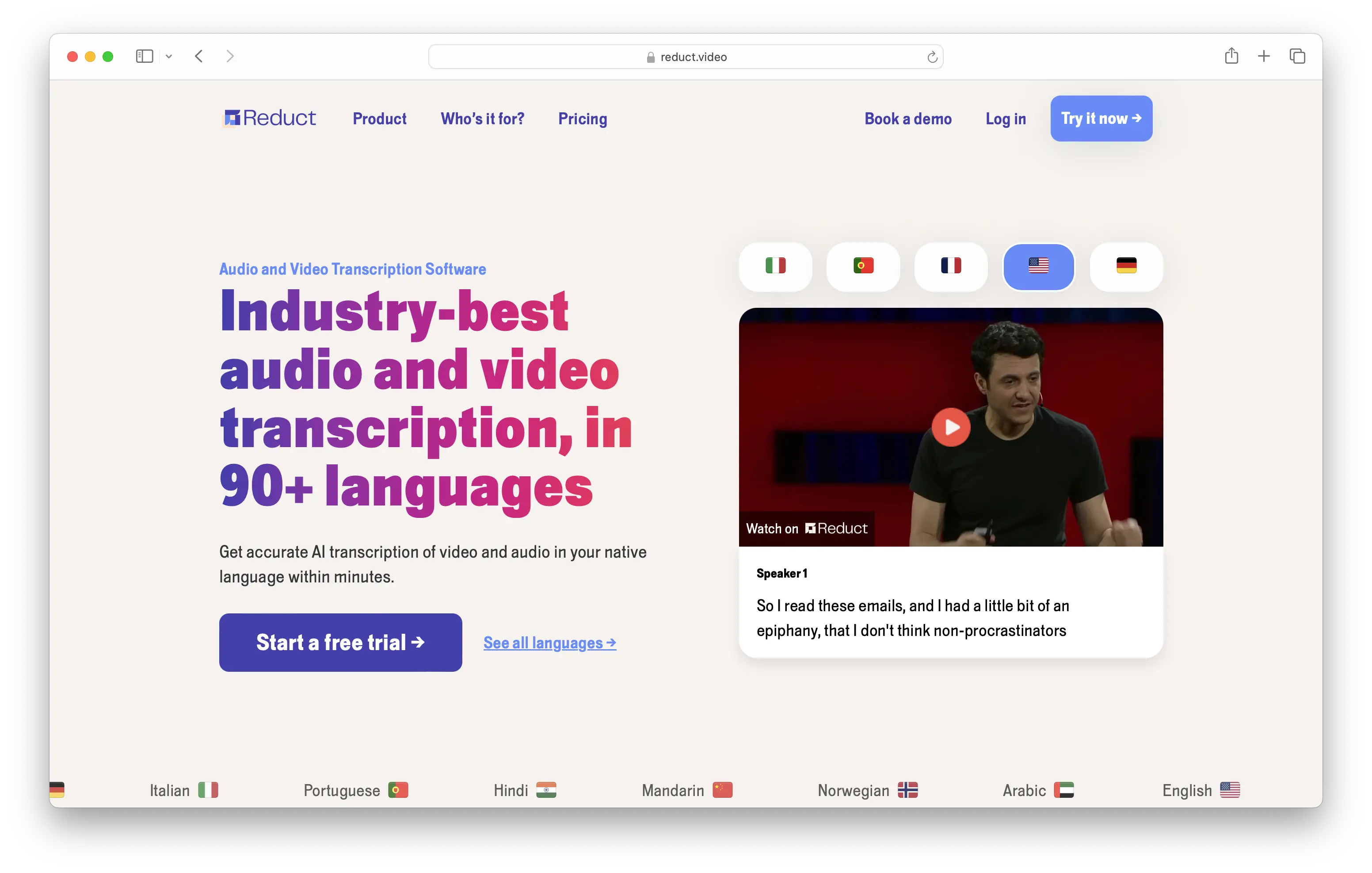Select the Portuguese flag language button
The height and width of the screenshot is (873, 1372).
tap(863, 266)
